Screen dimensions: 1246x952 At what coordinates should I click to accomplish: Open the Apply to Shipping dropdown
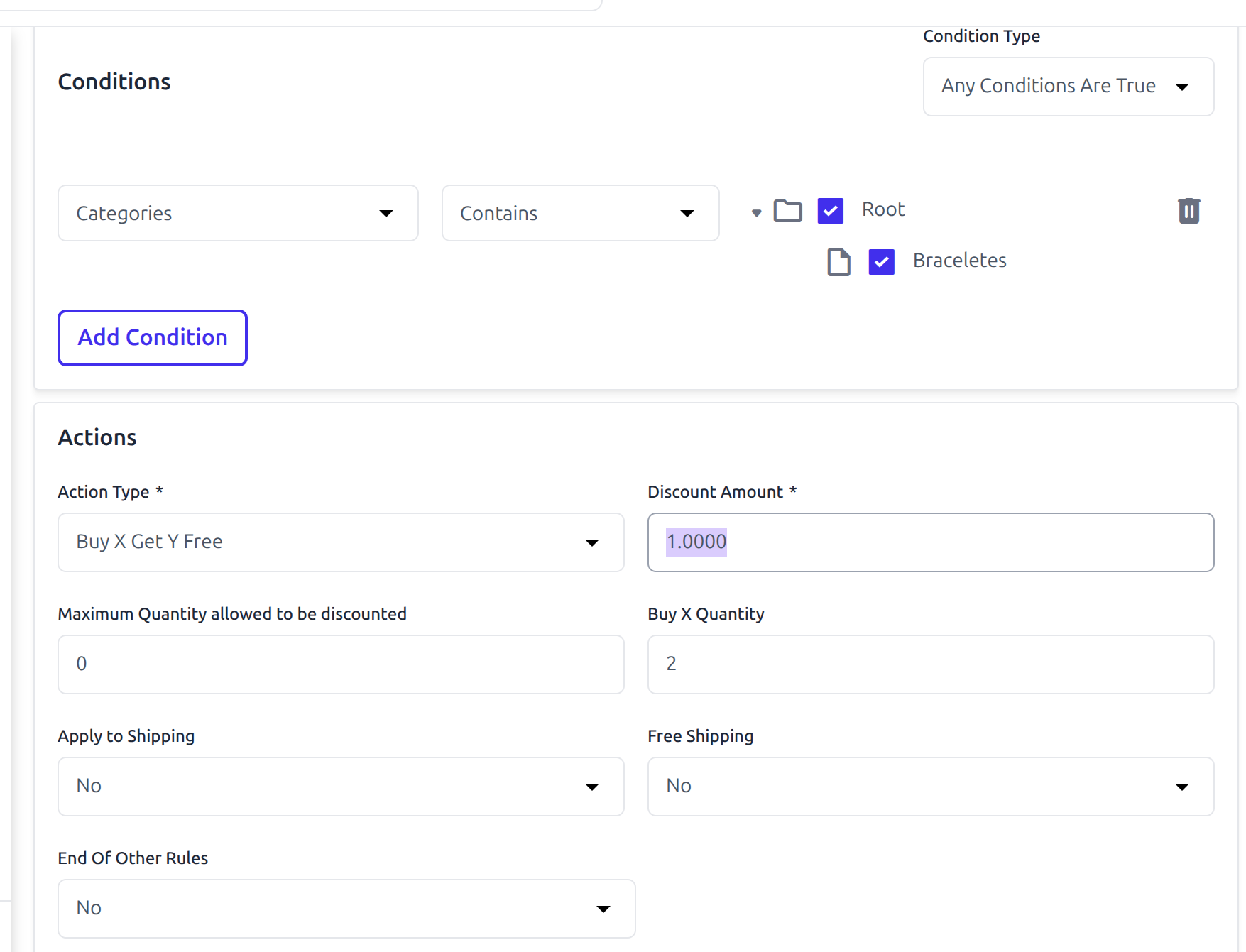(341, 787)
